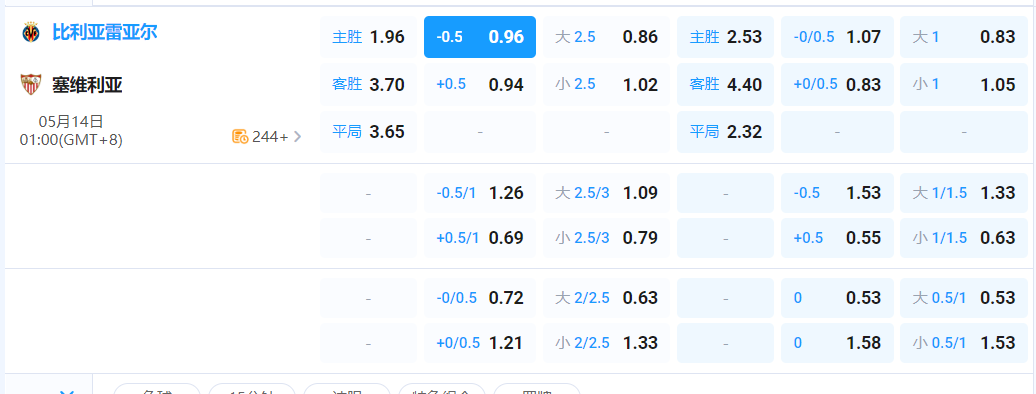Click the 05月14日 01:00(GMT+8) match time

(x=71, y=130)
